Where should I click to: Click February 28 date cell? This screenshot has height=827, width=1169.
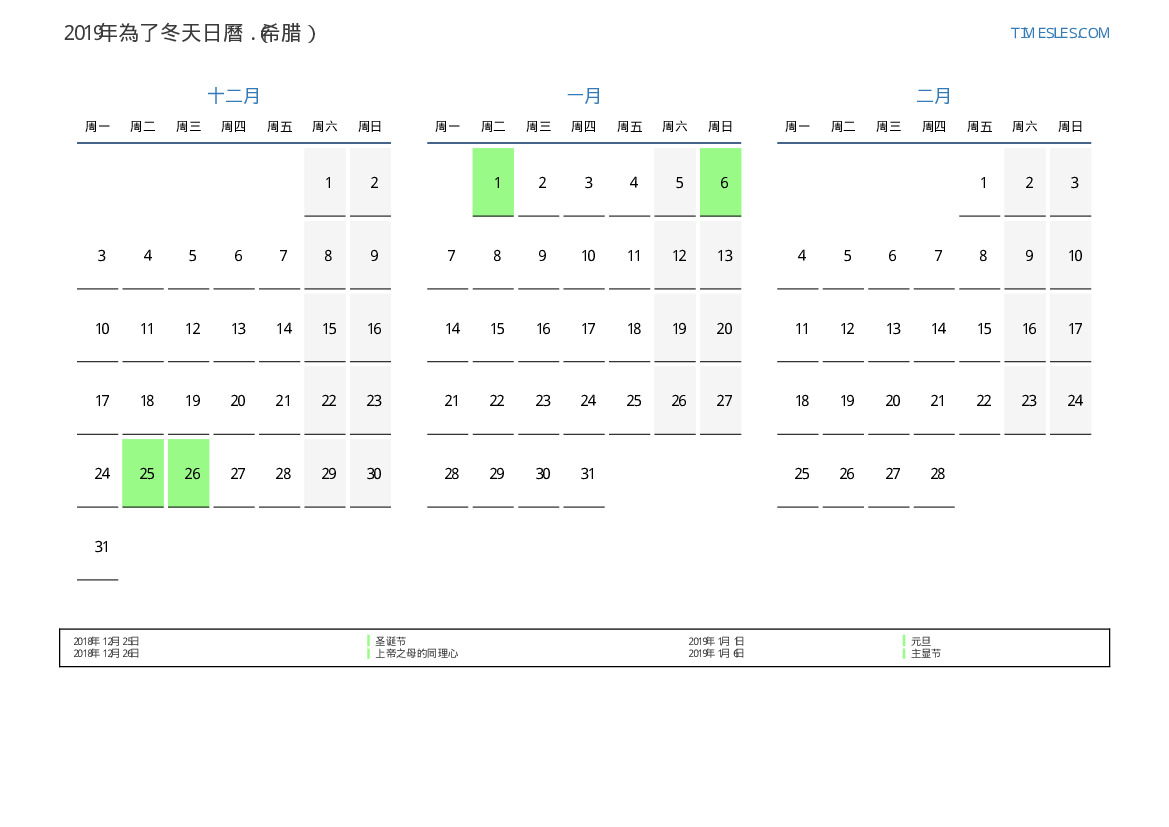click(x=937, y=473)
